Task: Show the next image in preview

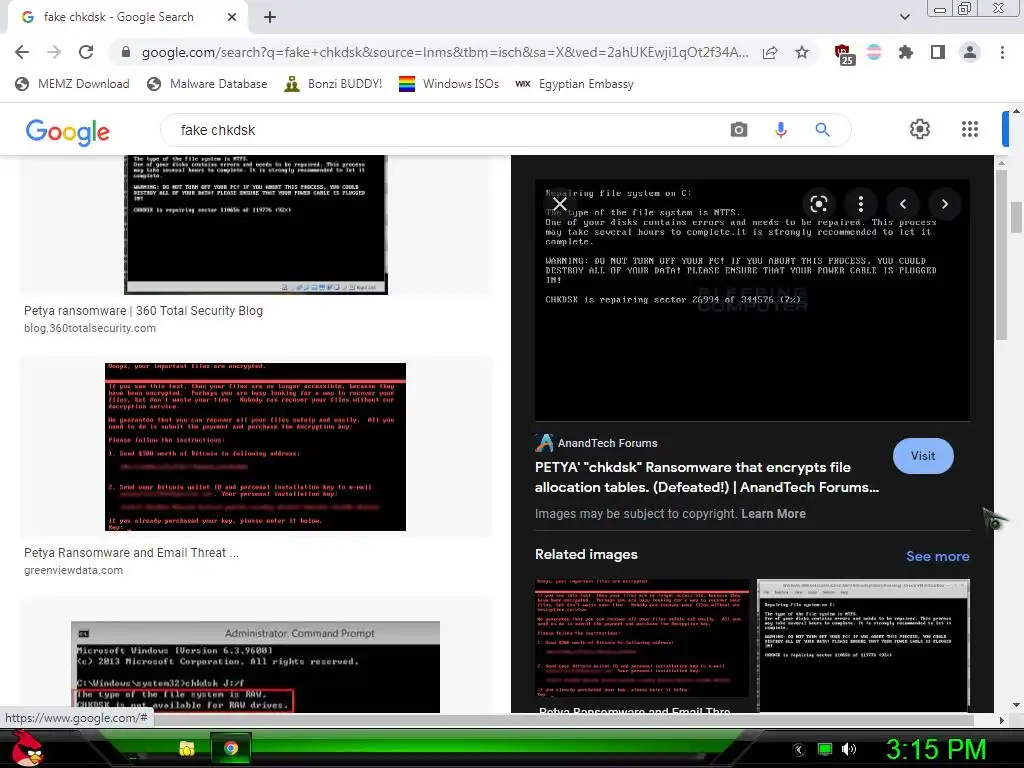Action: pyautogui.click(x=945, y=204)
